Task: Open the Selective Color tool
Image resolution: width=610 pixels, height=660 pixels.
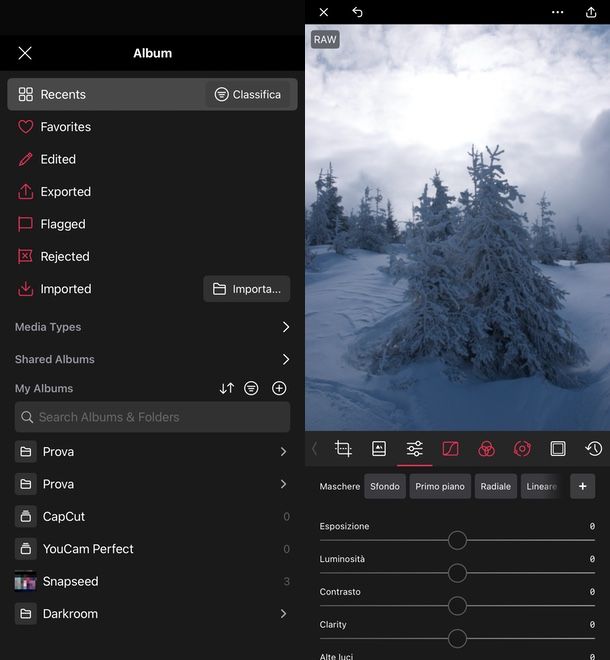Action: pyautogui.click(x=522, y=449)
